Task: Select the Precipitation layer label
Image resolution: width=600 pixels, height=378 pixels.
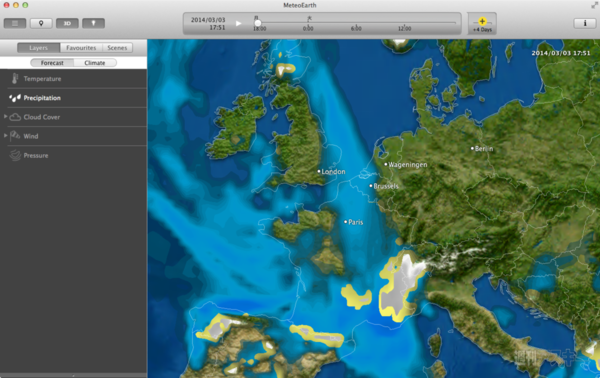Action: point(42,98)
